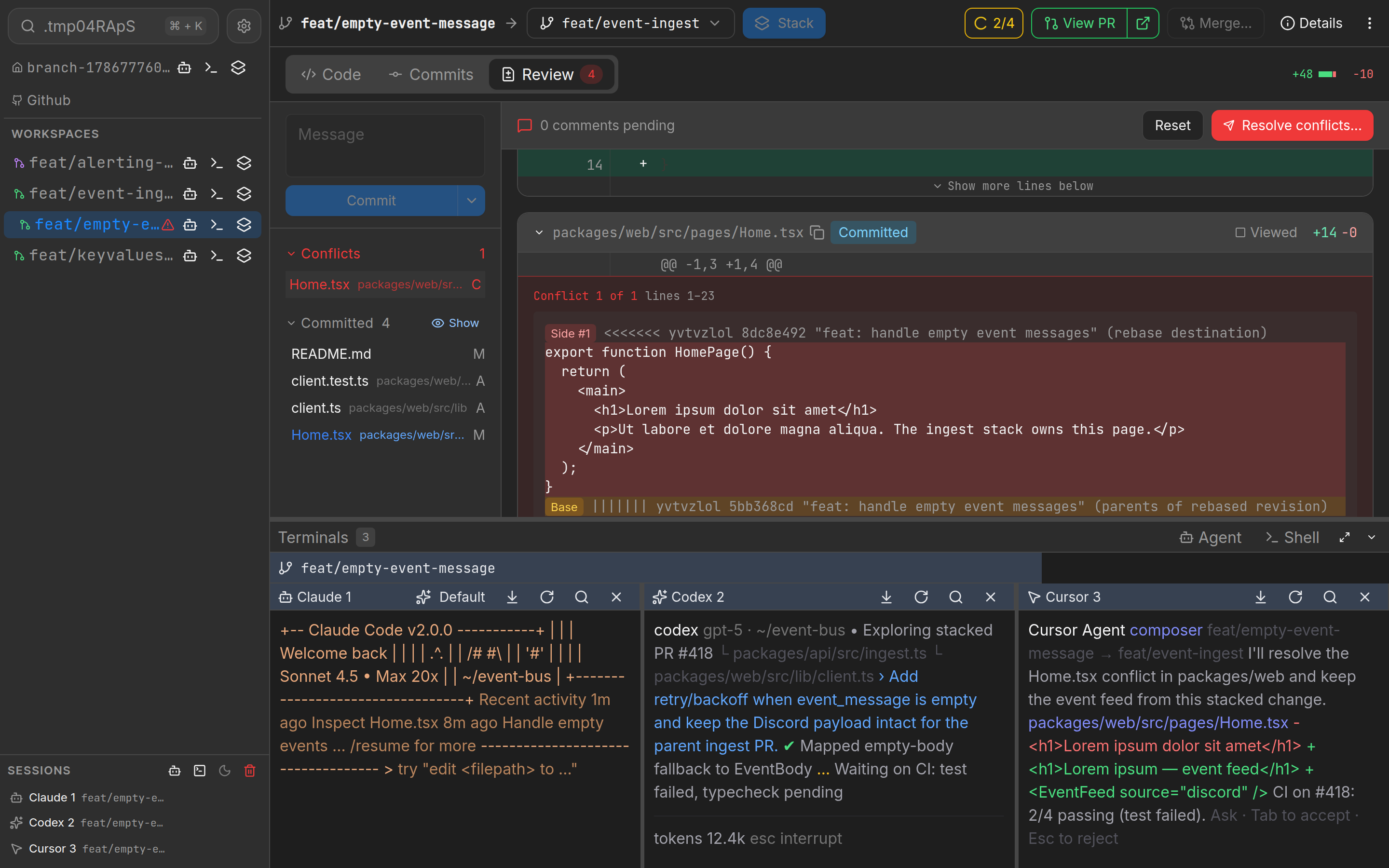Download Claude 1 terminal output
Image resolution: width=1389 pixels, height=868 pixels.
[x=512, y=597]
